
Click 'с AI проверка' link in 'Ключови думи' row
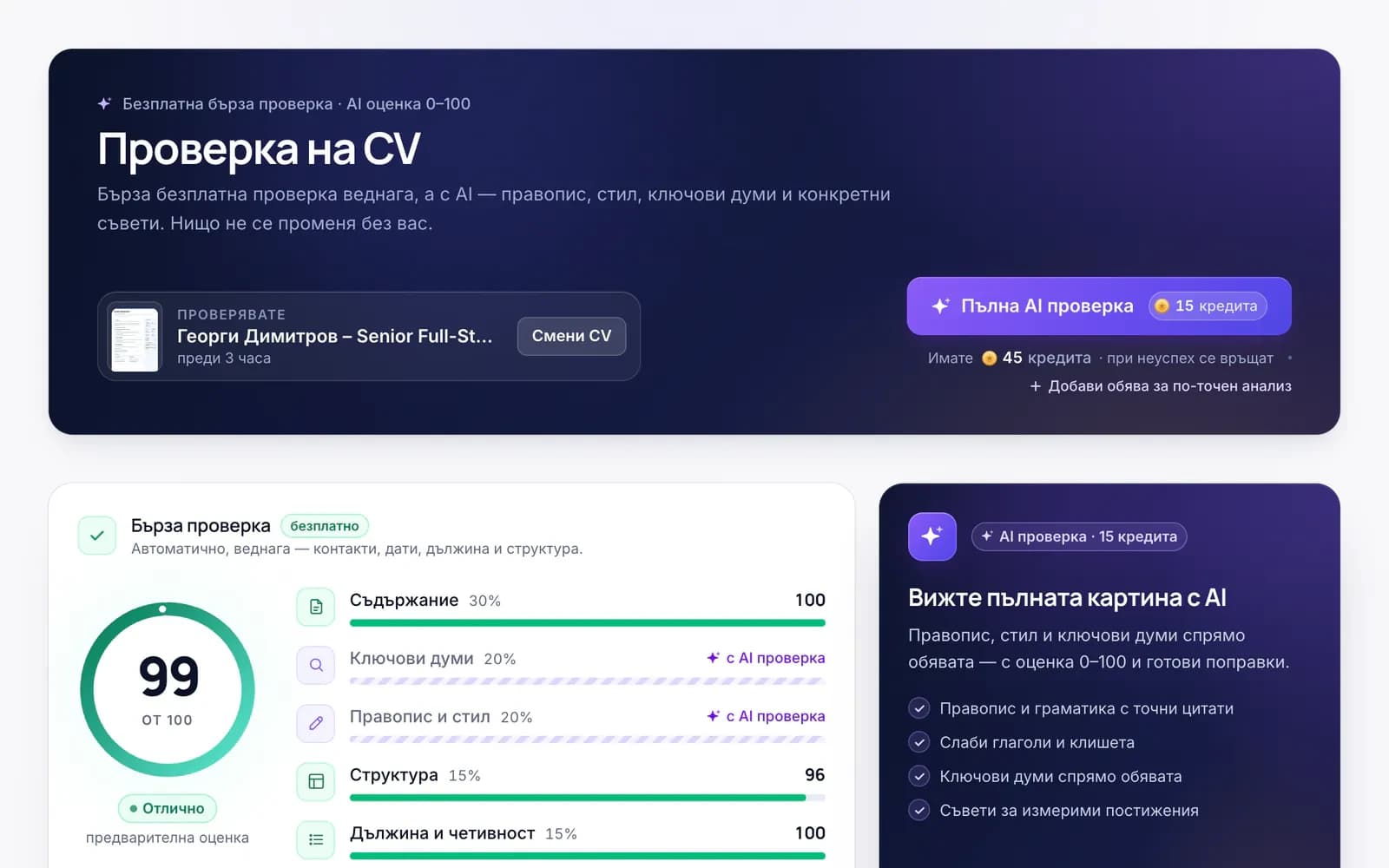766,658
